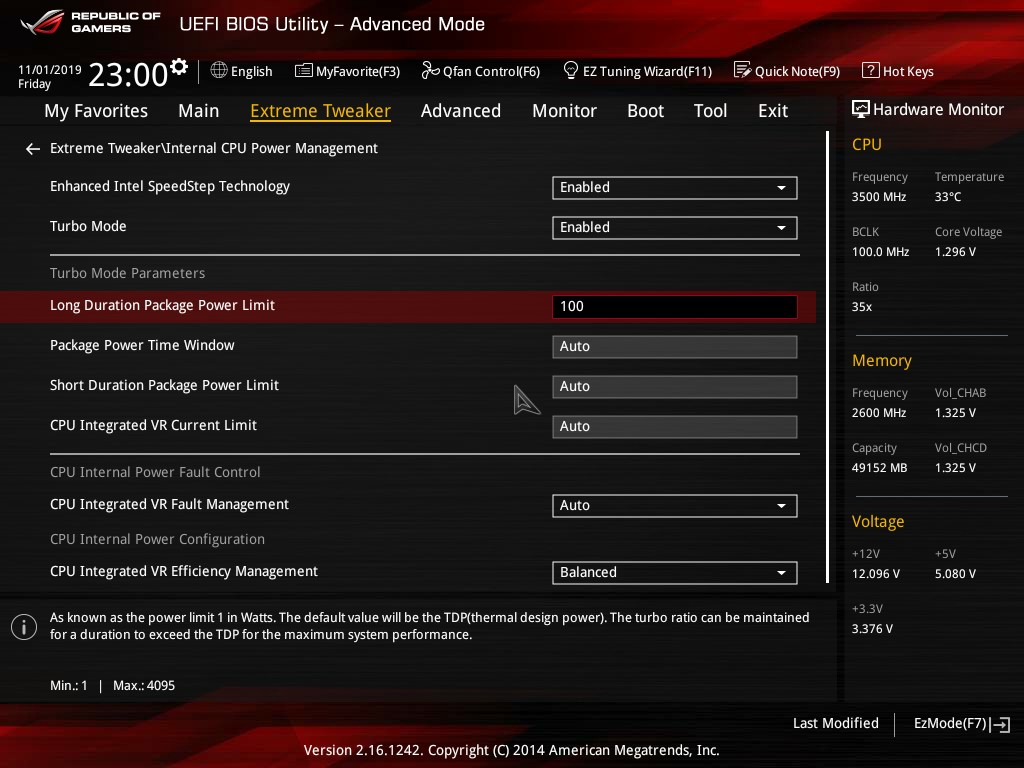1024x768 pixels.
Task: Click the globe language icon
Action: click(219, 70)
